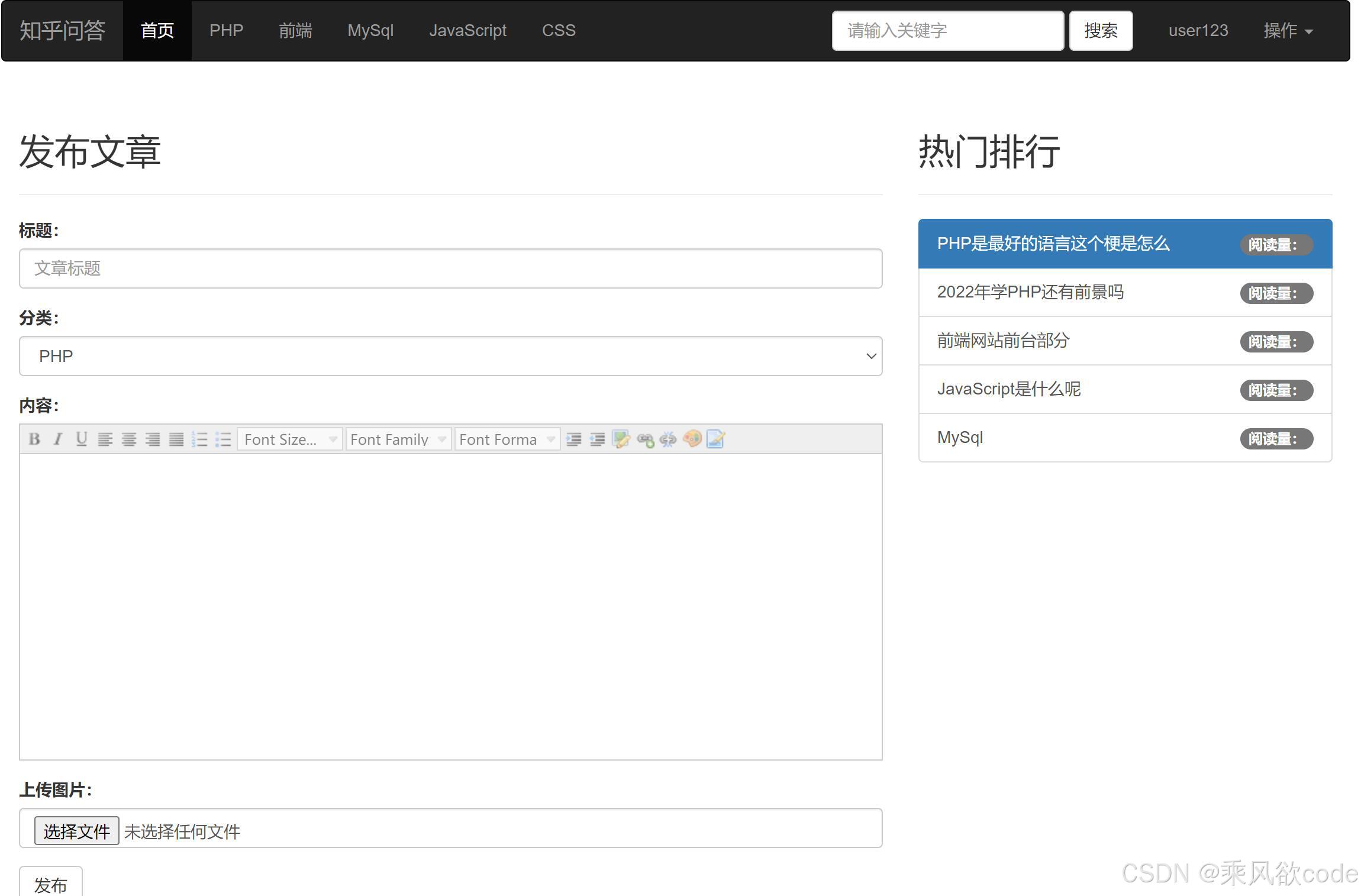Image resolution: width=1361 pixels, height=896 pixels.
Task: Insert a numbered list
Action: point(201,439)
